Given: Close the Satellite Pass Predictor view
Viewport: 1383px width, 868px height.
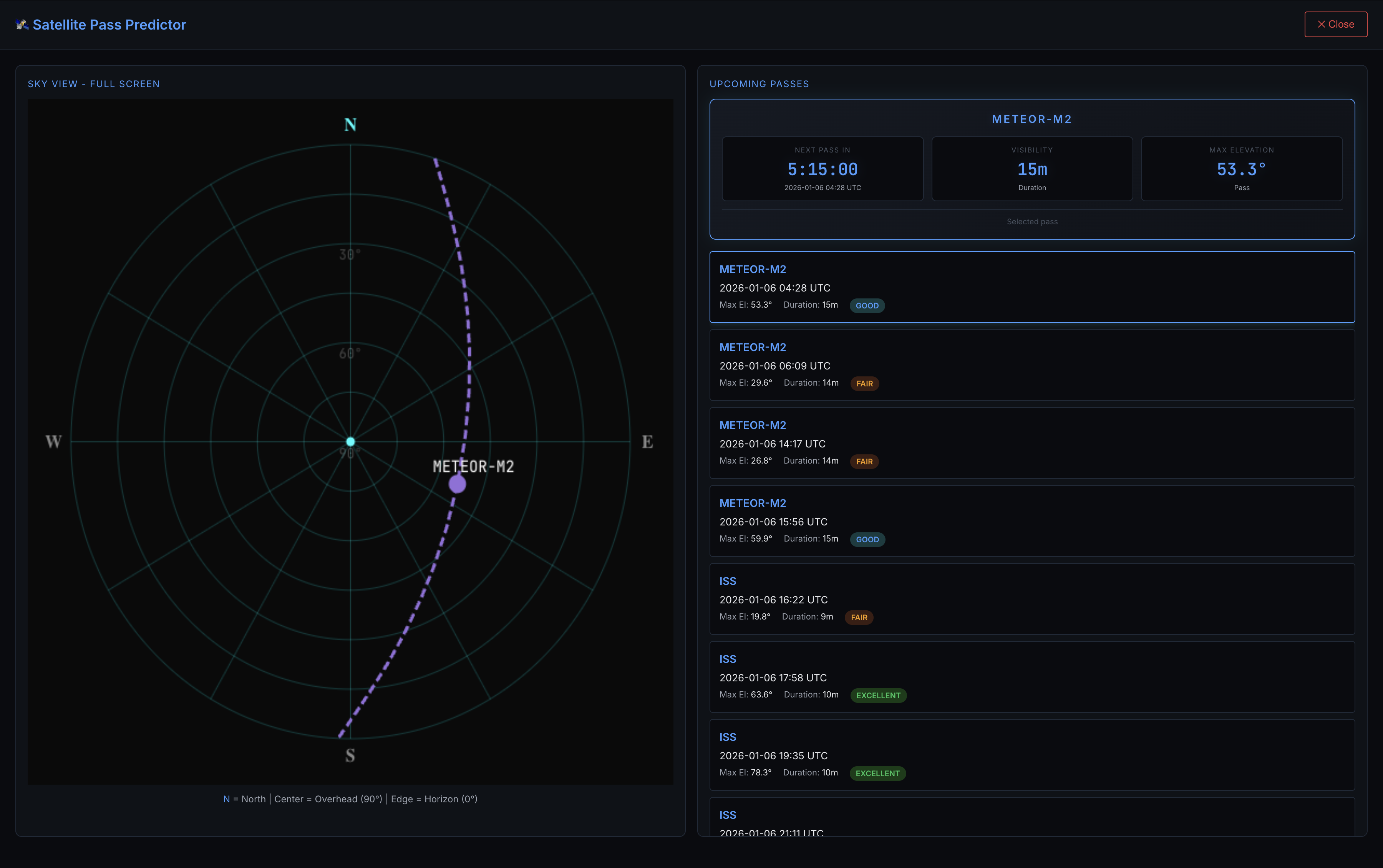Looking at the screenshot, I should [1335, 24].
